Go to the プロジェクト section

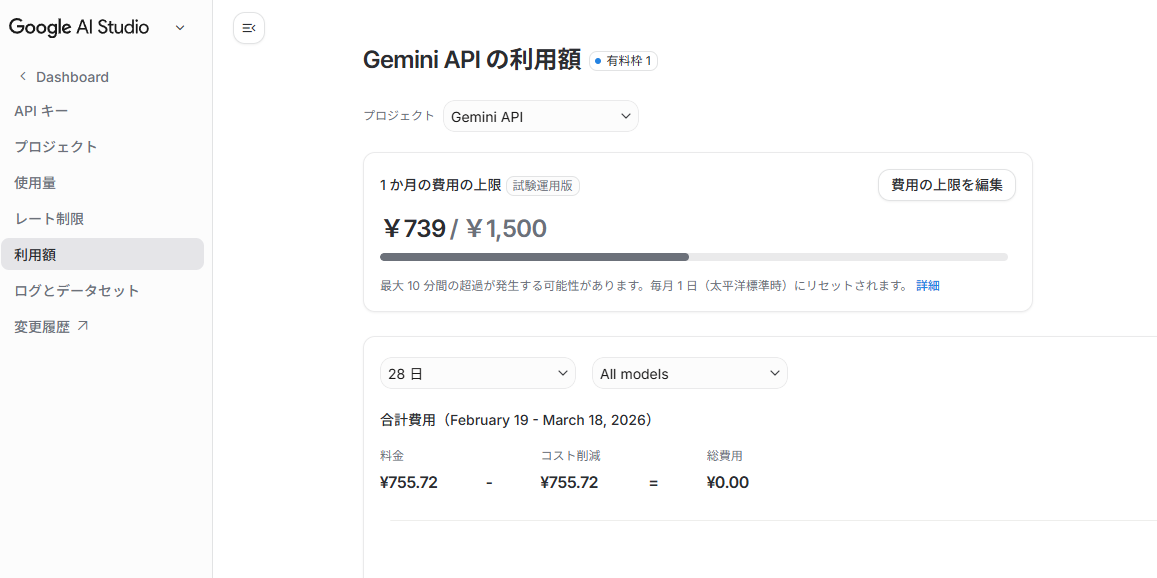click(x=57, y=146)
